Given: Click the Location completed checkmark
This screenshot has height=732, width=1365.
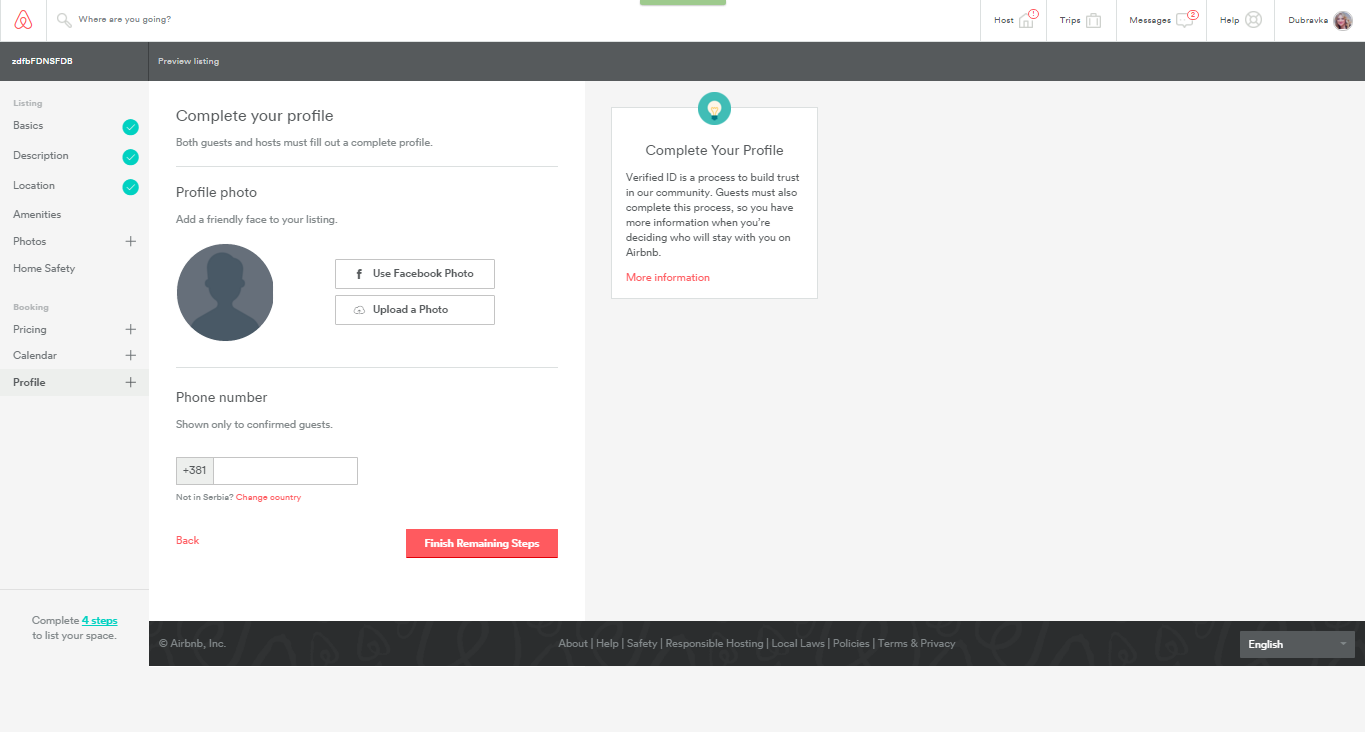Looking at the screenshot, I should point(130,187).
